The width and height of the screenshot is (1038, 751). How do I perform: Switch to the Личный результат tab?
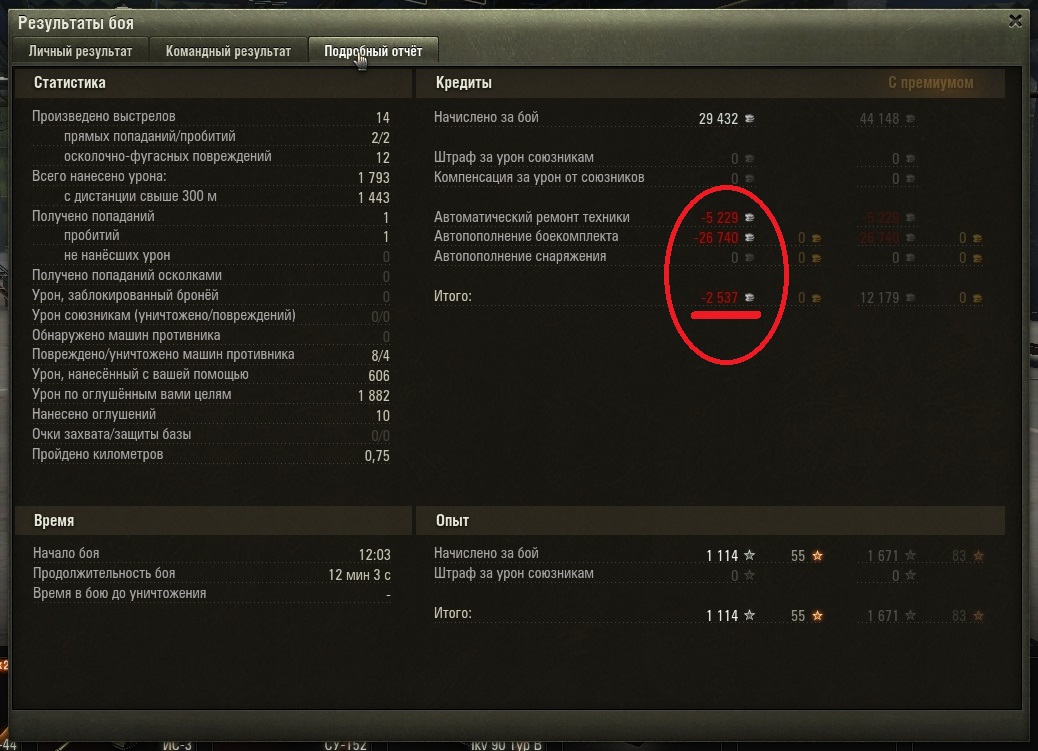[80, 51]
